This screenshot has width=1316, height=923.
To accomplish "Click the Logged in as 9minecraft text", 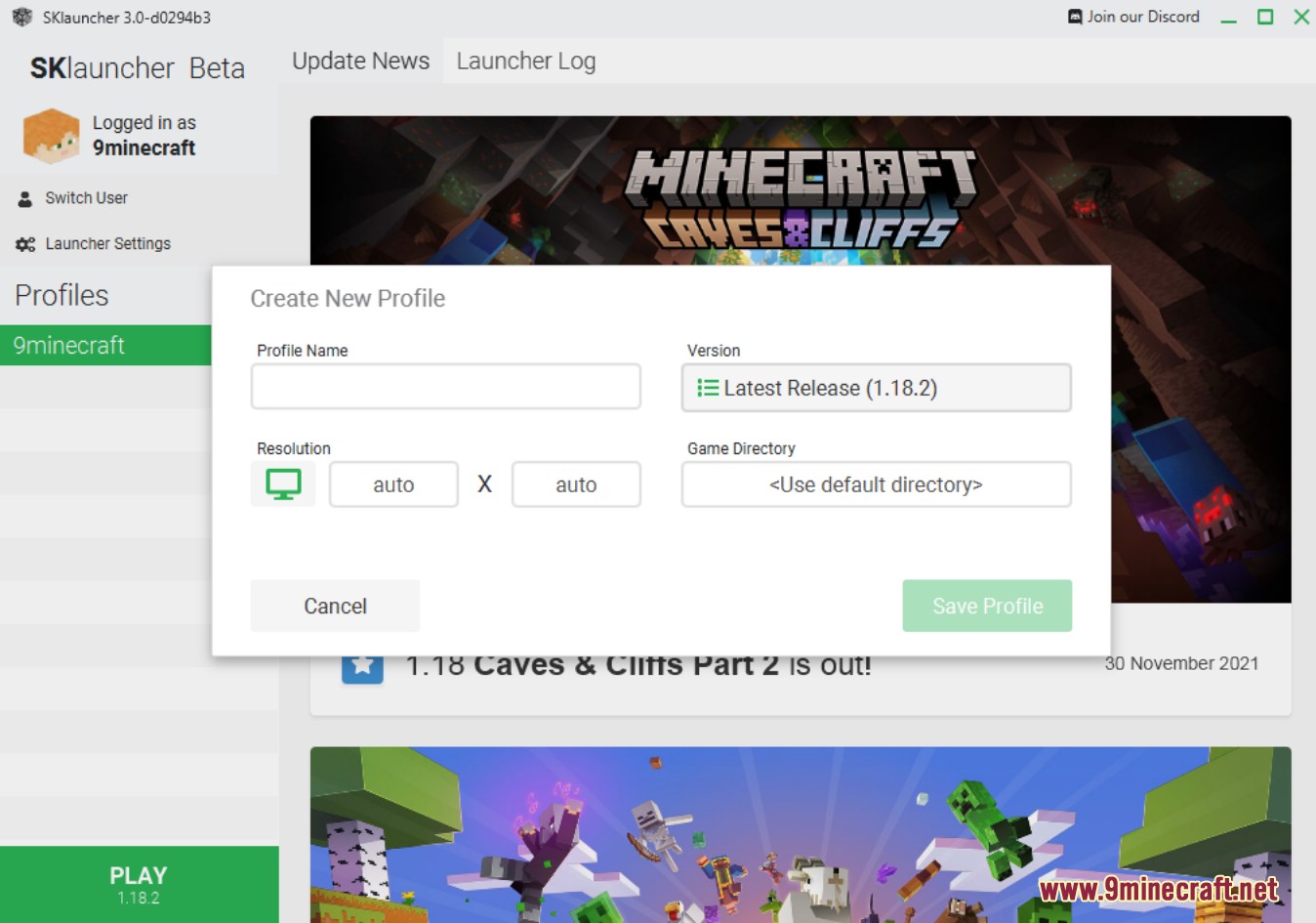I will 144,136.
